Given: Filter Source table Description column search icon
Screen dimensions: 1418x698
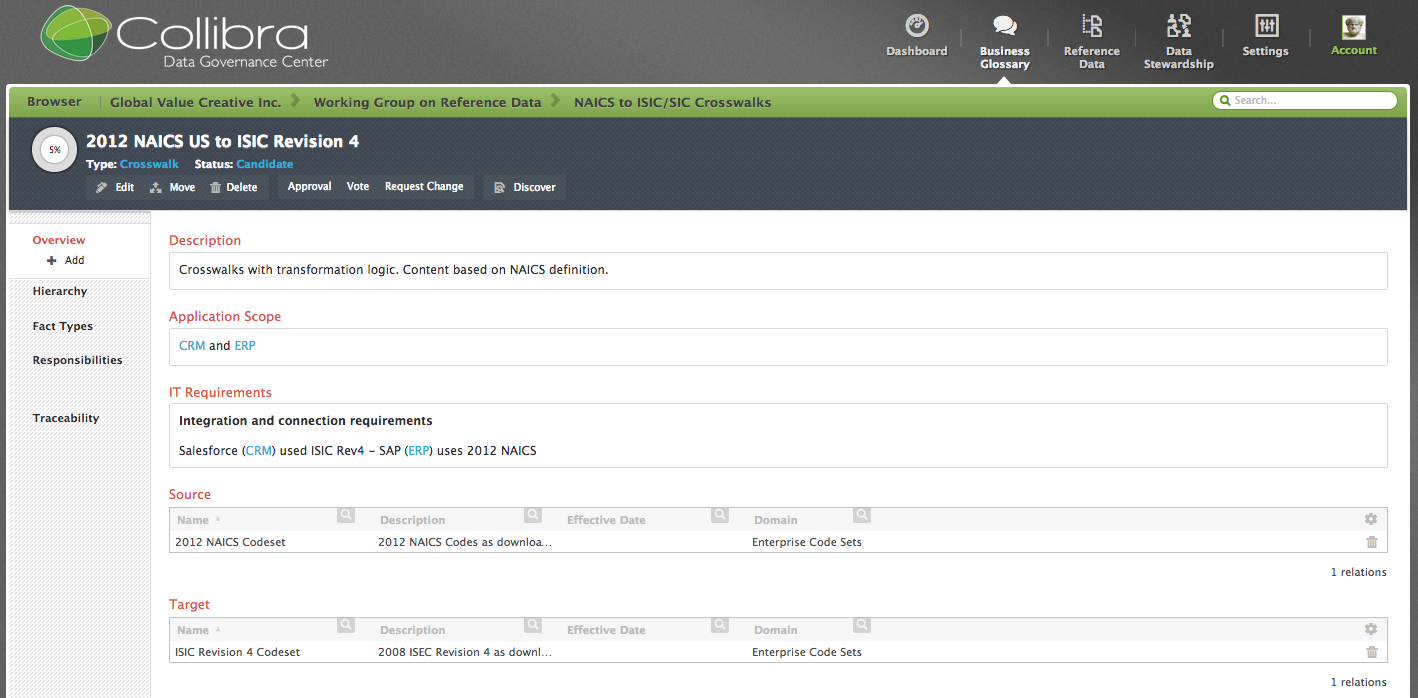Looking at the screenshot, I should (x=533, y=515).
